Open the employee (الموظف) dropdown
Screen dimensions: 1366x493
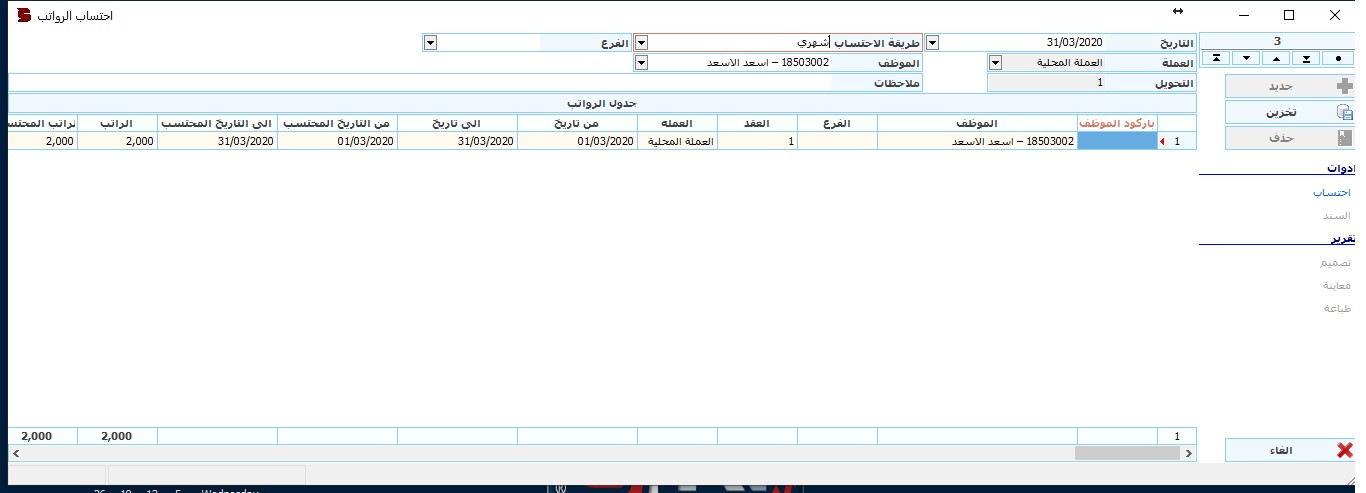click(642, 62)
